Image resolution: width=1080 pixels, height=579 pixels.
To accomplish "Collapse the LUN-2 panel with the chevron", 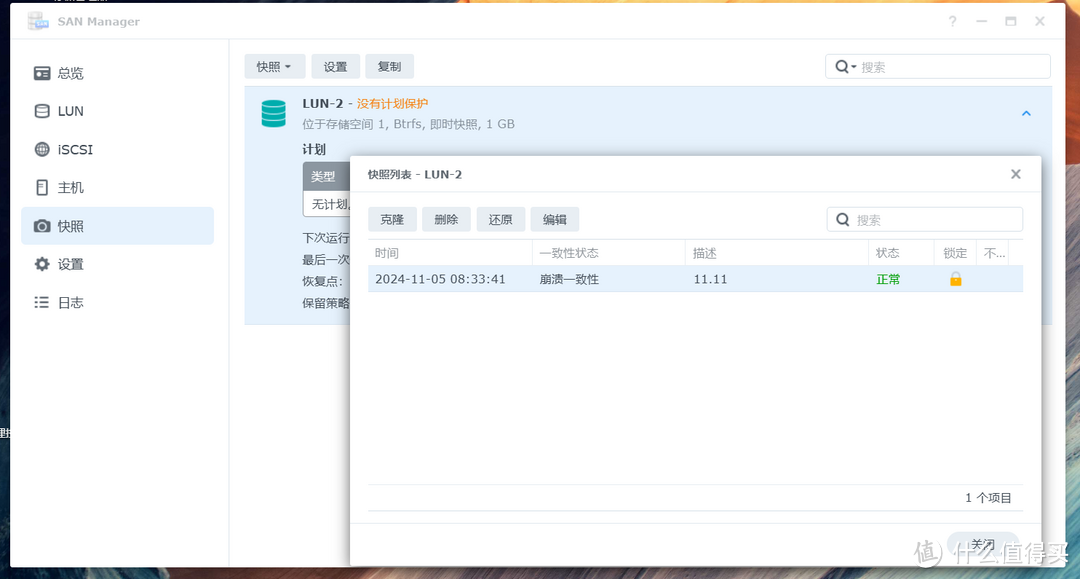I will pyautogui.click(x=1026, y=113).
